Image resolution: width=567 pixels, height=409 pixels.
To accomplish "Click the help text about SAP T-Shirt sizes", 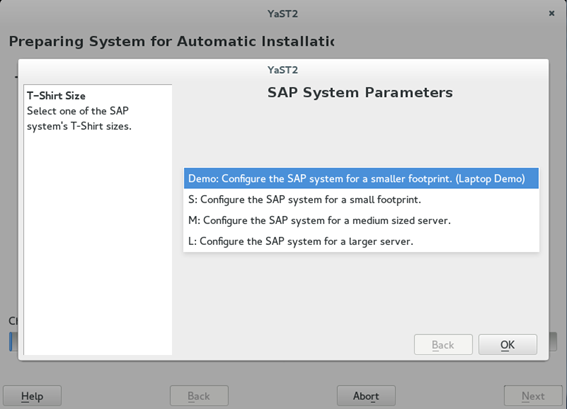I will [x=79, y=118].
